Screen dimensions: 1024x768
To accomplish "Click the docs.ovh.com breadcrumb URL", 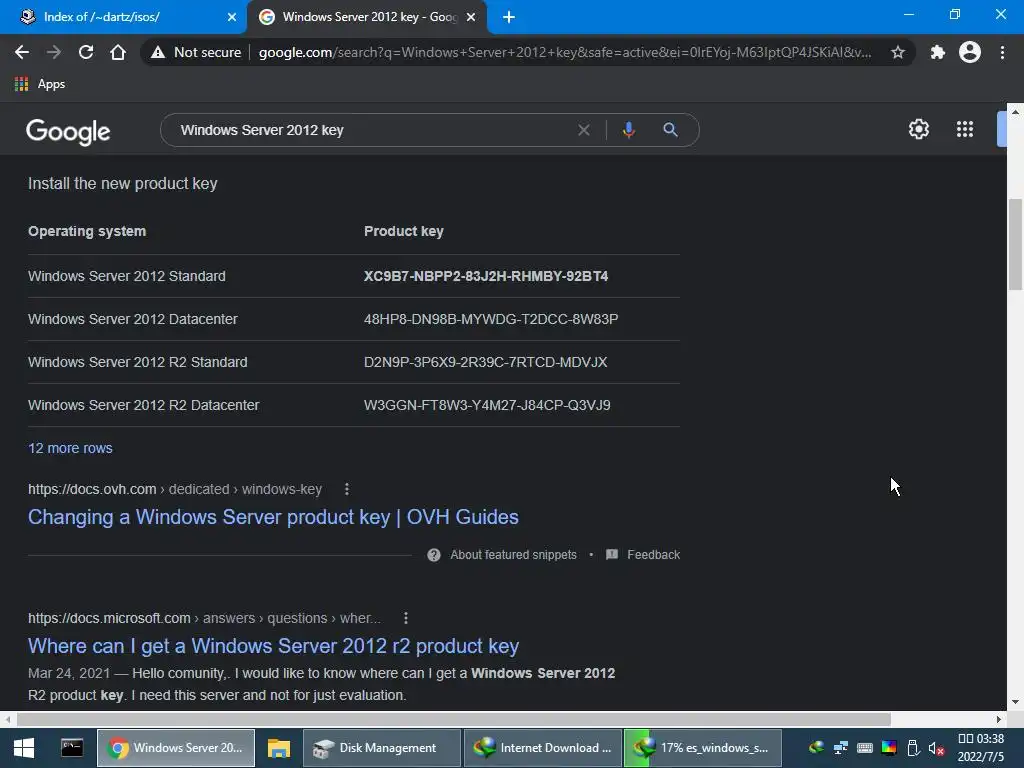I will click(175, 489).
